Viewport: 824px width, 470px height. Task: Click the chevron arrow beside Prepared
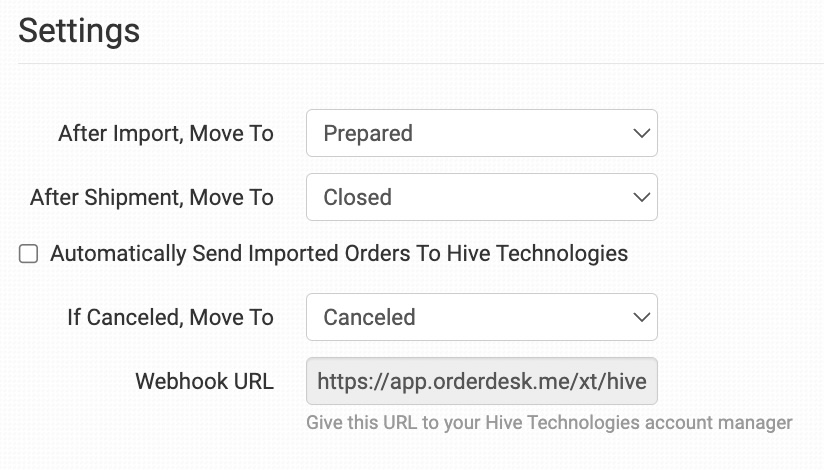(x=642, y=133)
